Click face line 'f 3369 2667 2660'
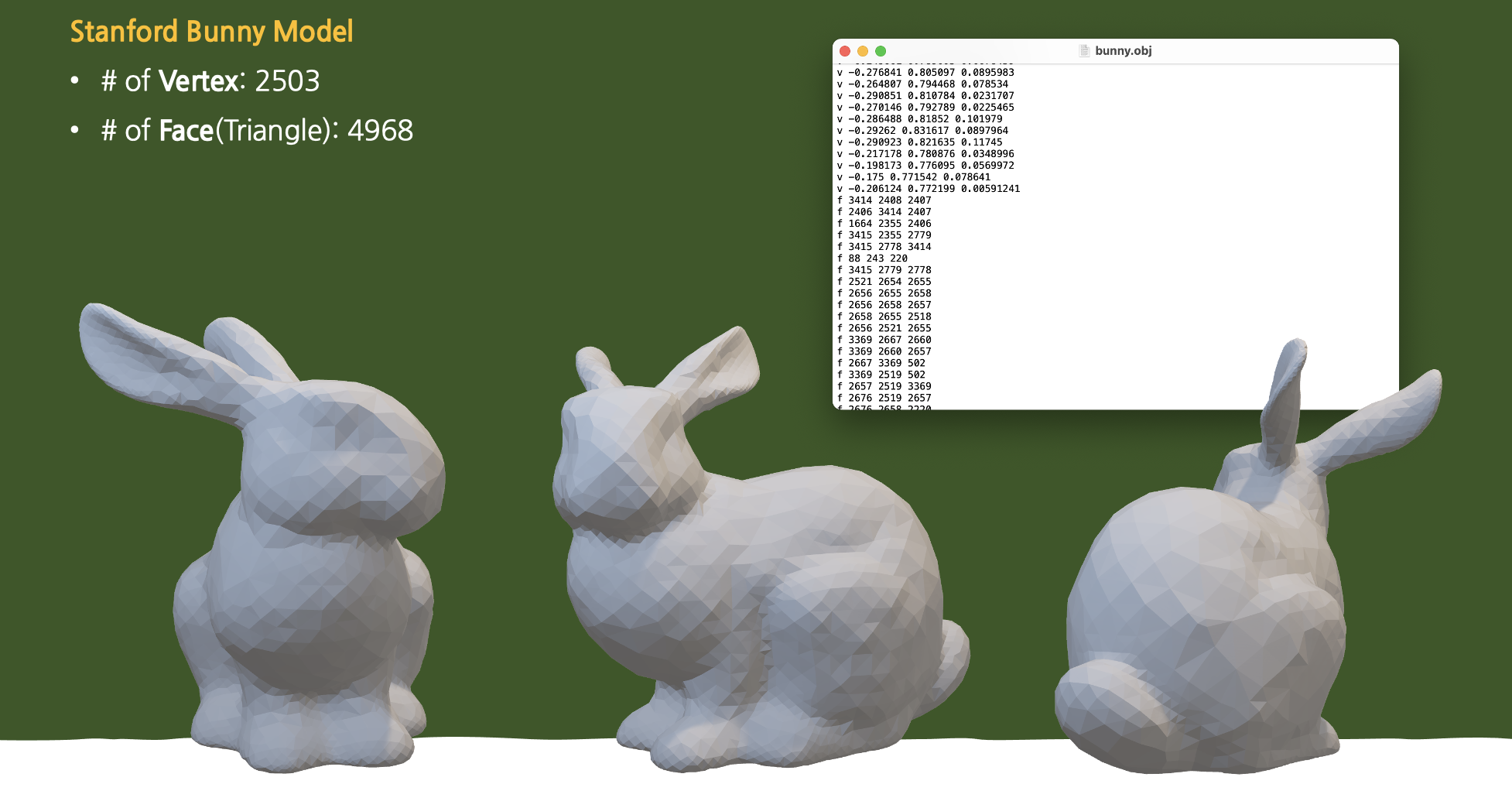 (x=884, y=340)
